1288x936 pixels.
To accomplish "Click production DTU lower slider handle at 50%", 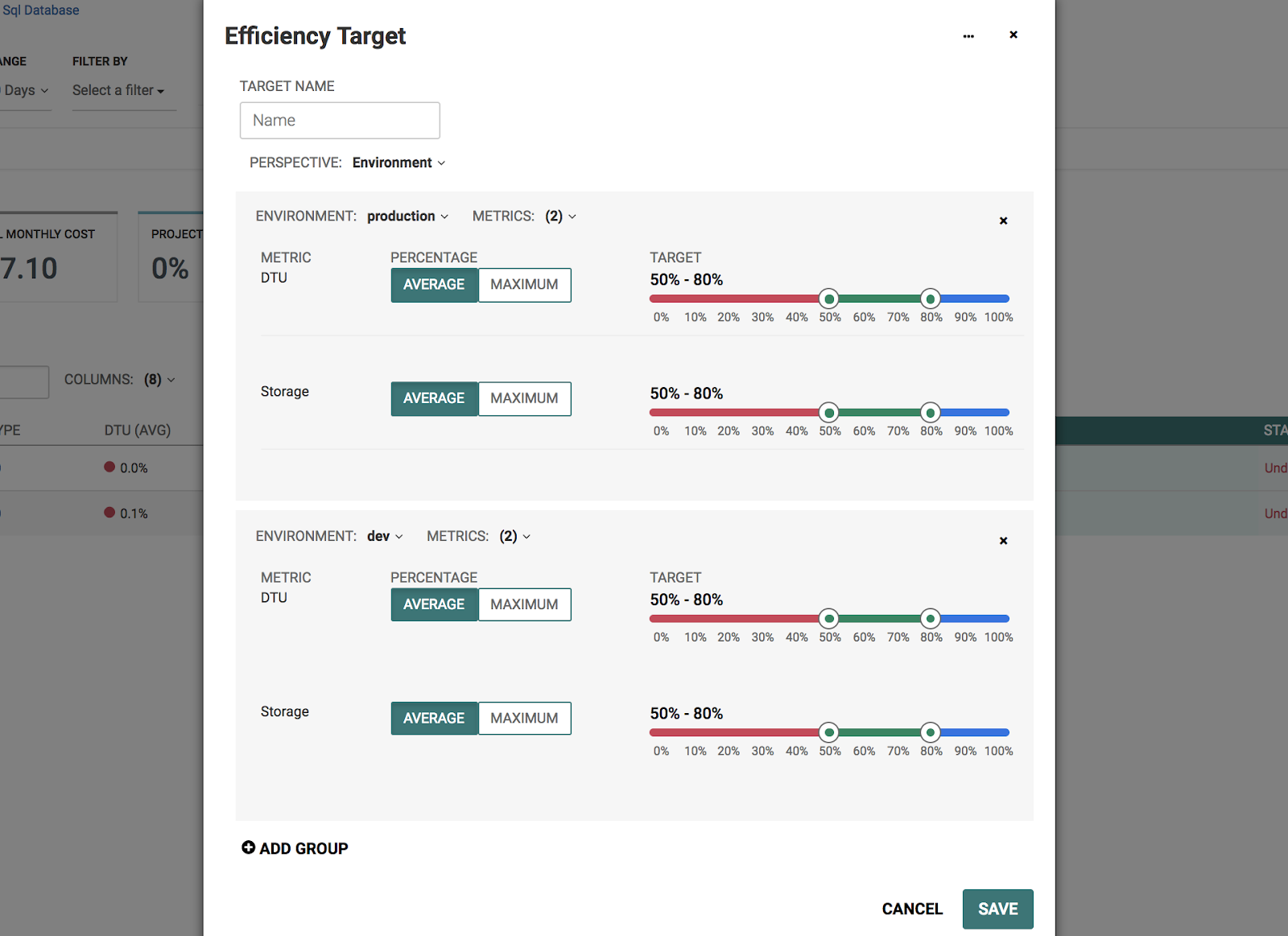I will click(829, 299).
